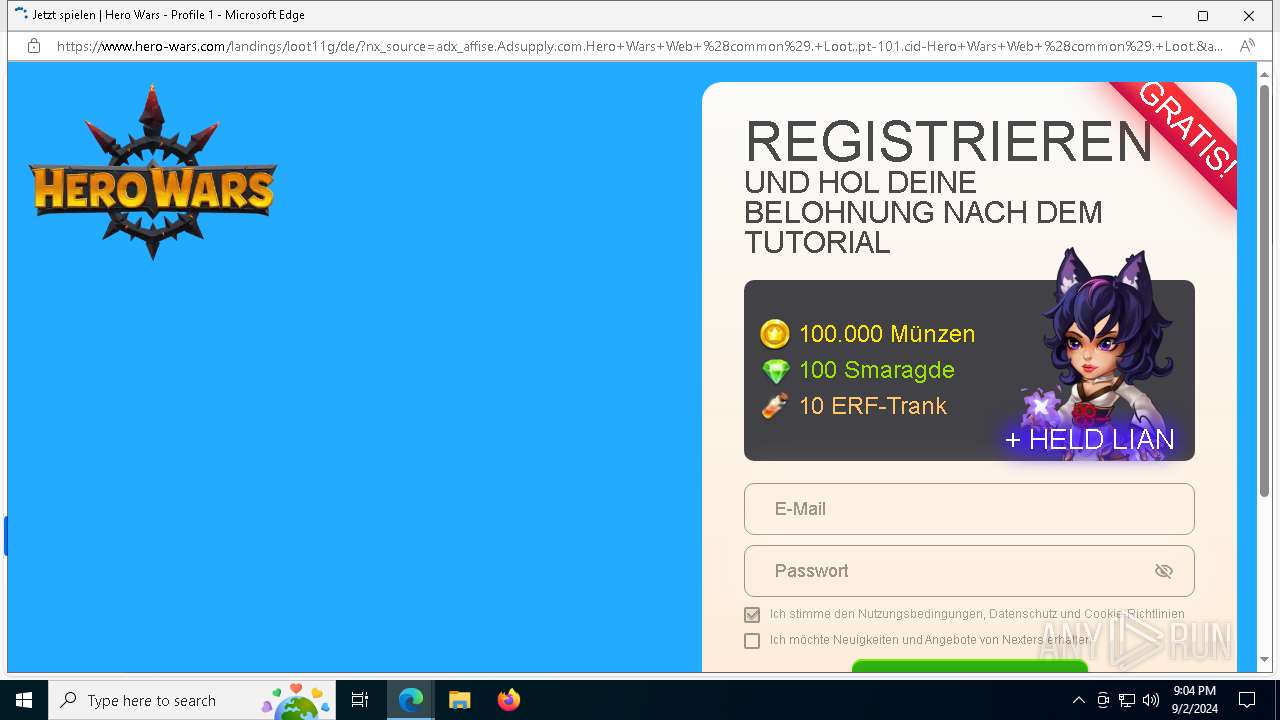Viewport: 1280px width, 720px height.
Task: Click the scrollbar down arrow
Action: point(1264,660)
